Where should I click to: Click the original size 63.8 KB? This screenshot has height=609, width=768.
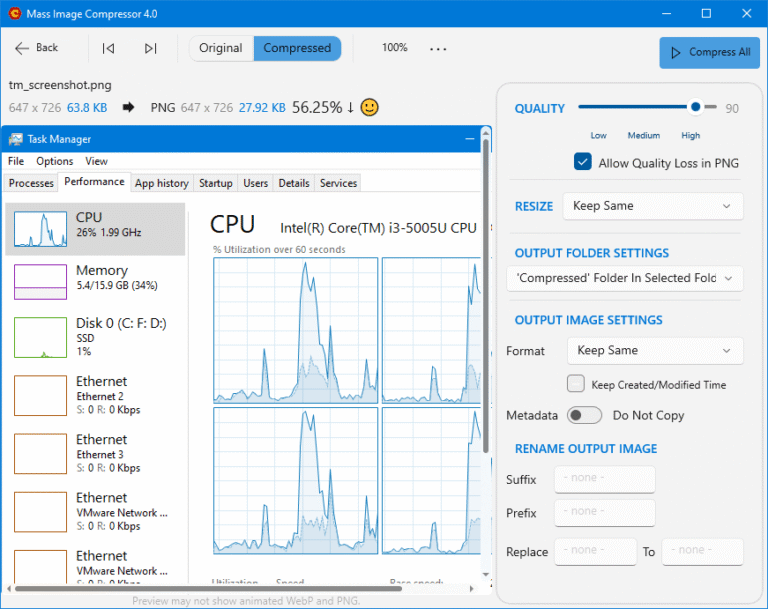(x=87, y=108)
